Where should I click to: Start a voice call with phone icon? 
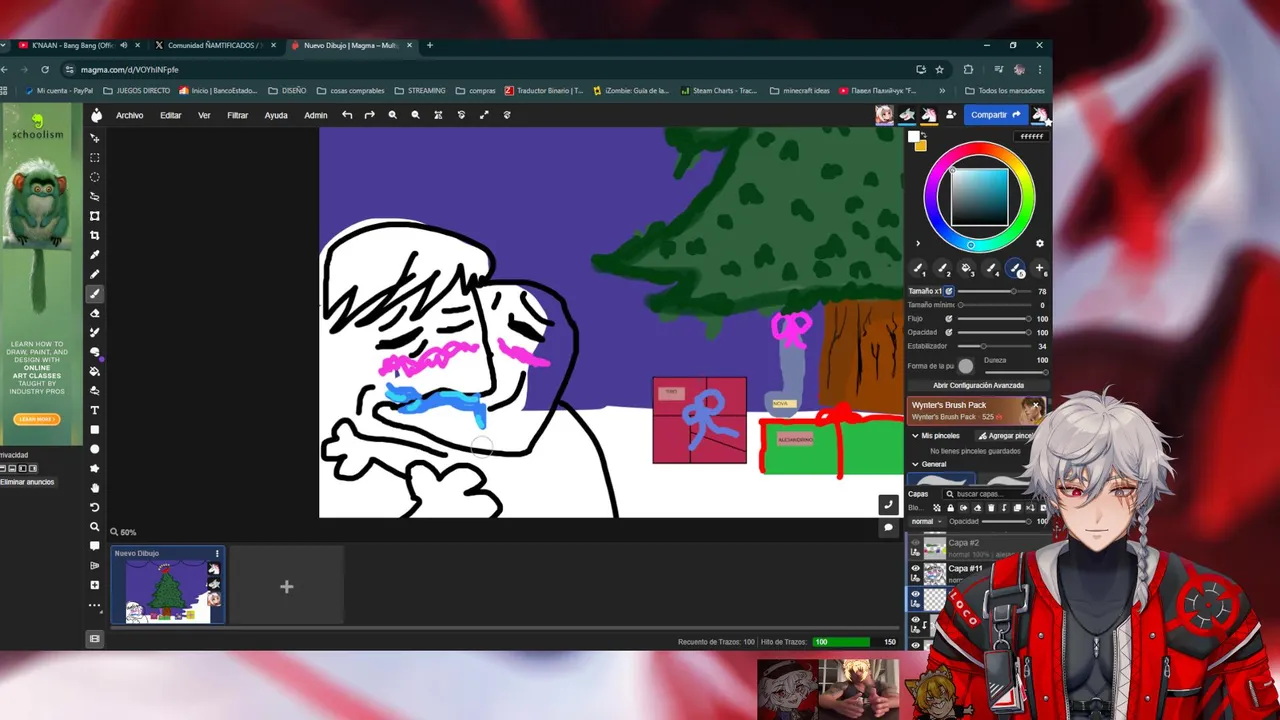click(888, 504)
